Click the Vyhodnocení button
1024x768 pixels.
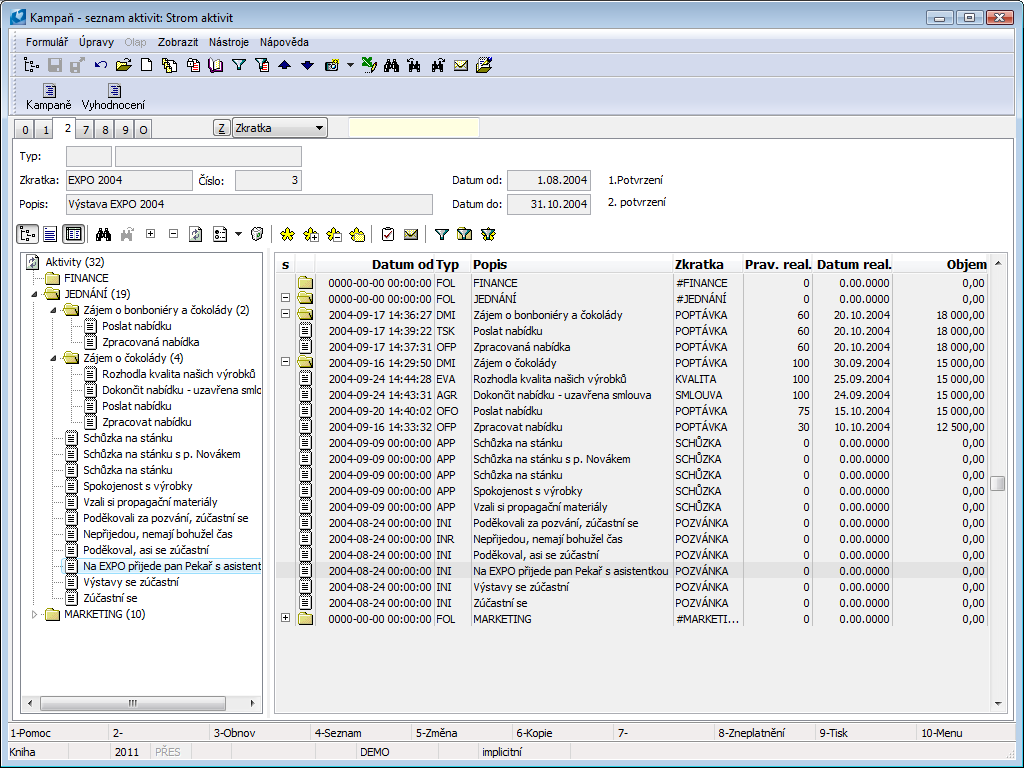113,97
